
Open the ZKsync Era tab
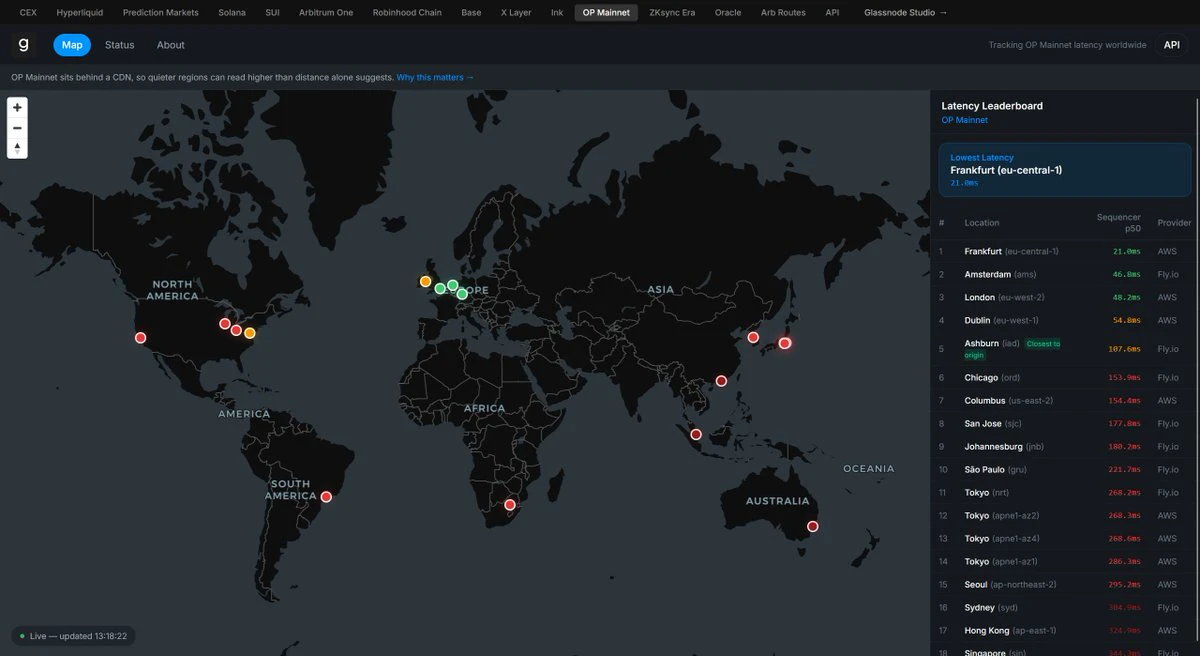pos(672,13)
